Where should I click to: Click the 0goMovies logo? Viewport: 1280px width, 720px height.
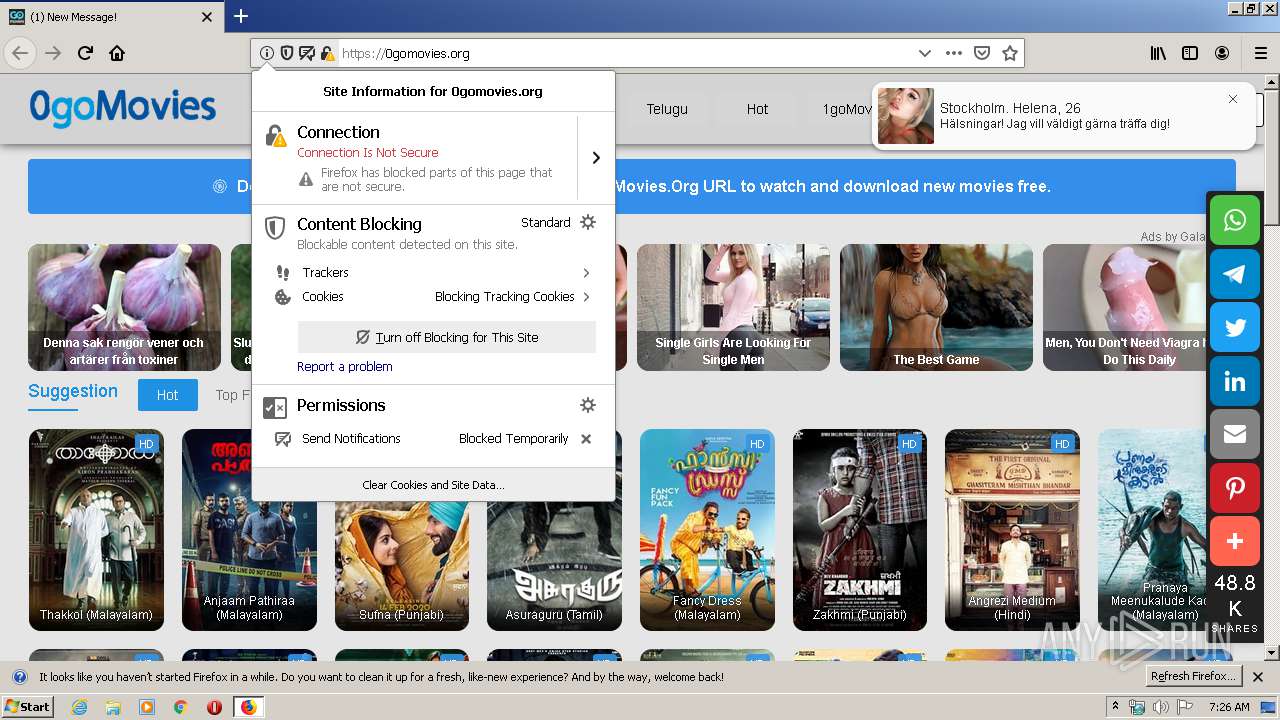click(122, 107)
